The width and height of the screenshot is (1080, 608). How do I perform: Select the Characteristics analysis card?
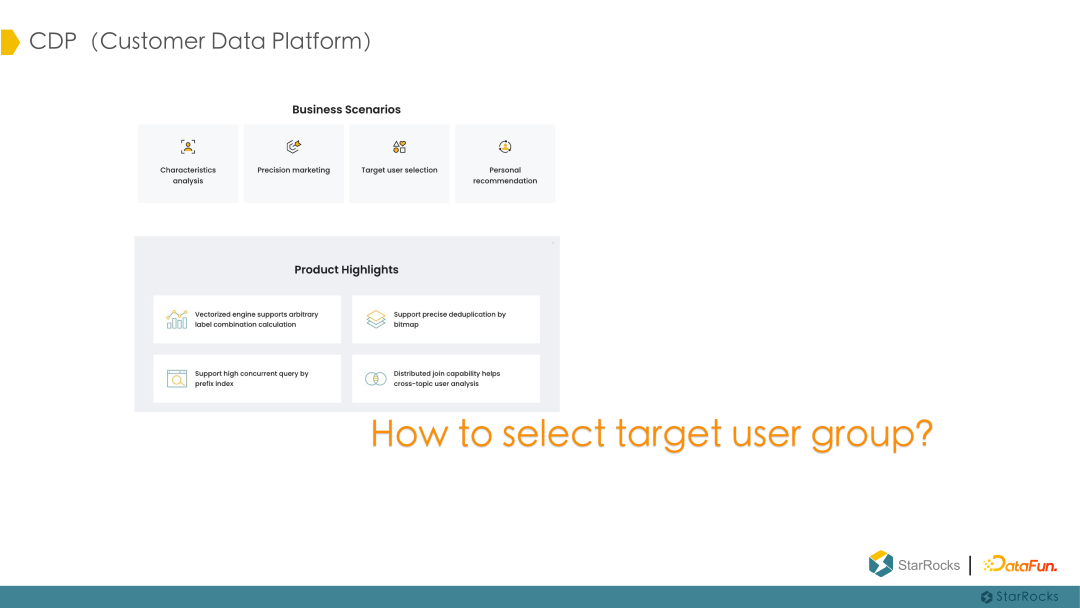188,163
